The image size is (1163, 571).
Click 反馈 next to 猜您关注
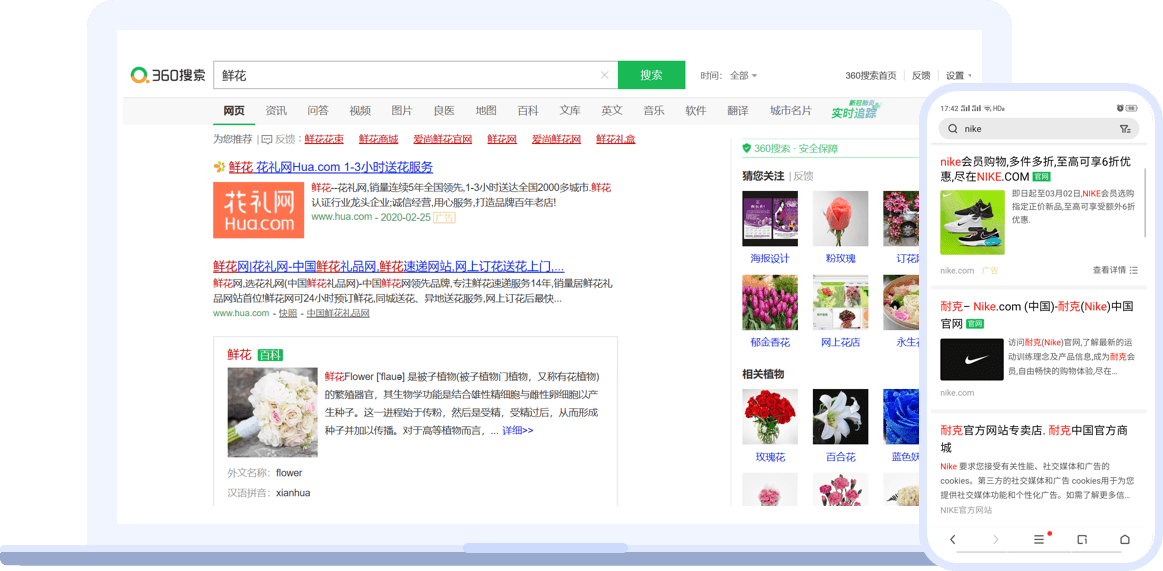[x=804, y=176]
